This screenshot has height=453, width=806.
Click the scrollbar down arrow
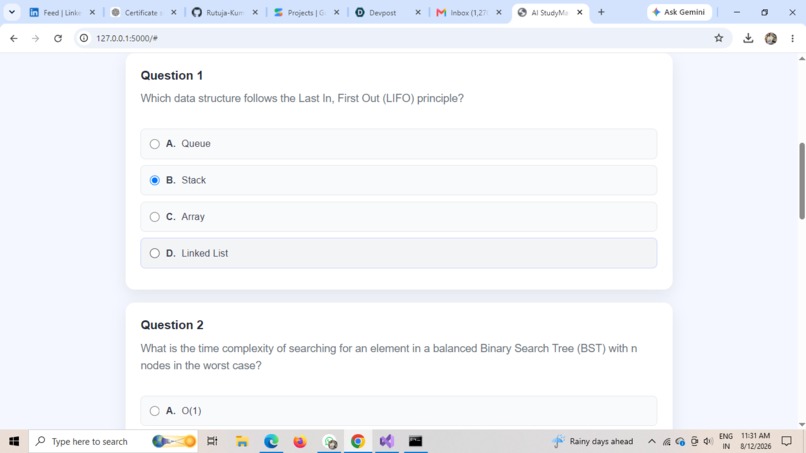(x=801, y=424)
